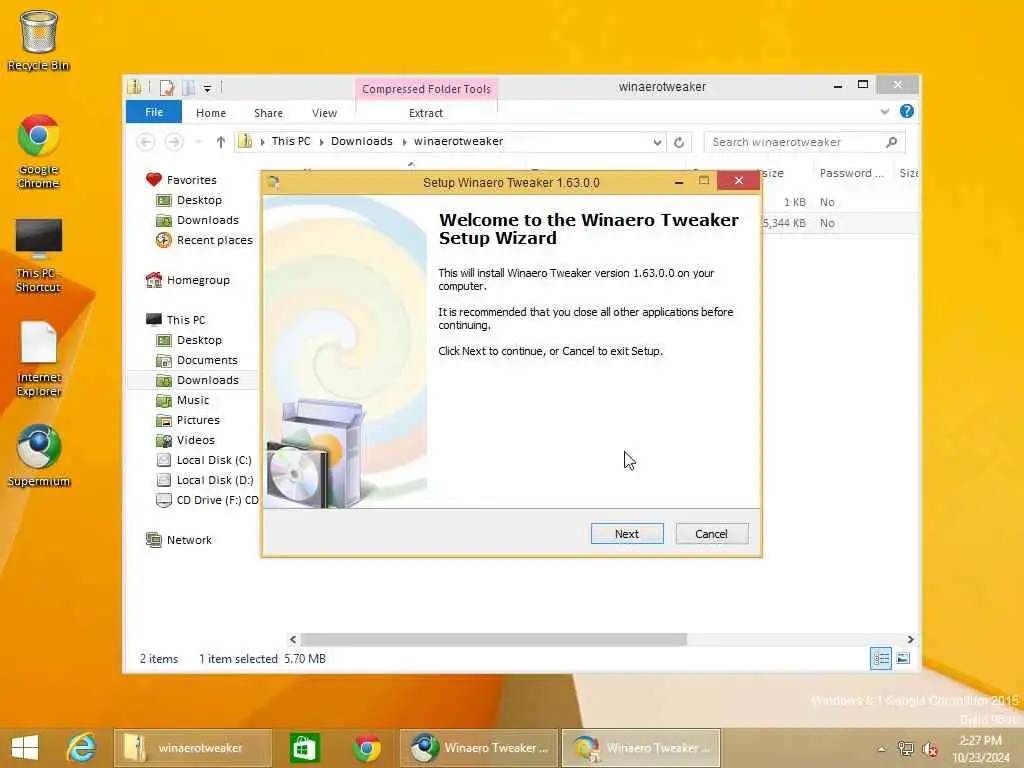Open the File menu in Explorer
The height and width of the screenshot is (768, 1024).
click(153, 112)
